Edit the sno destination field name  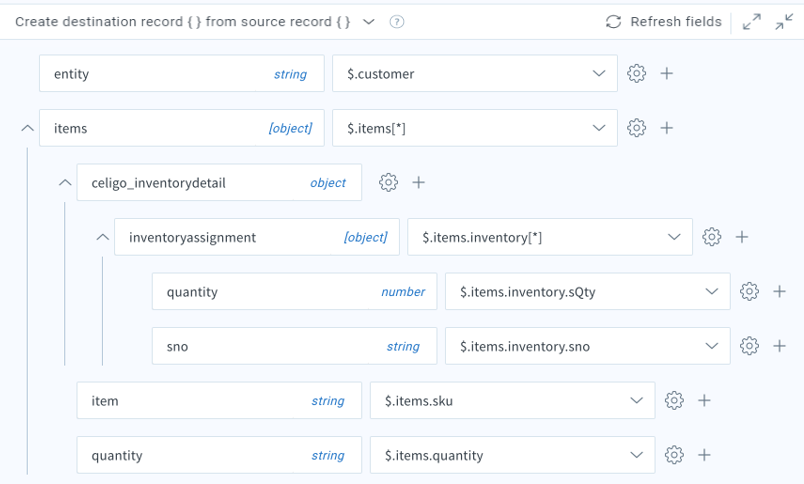[294, 346]
